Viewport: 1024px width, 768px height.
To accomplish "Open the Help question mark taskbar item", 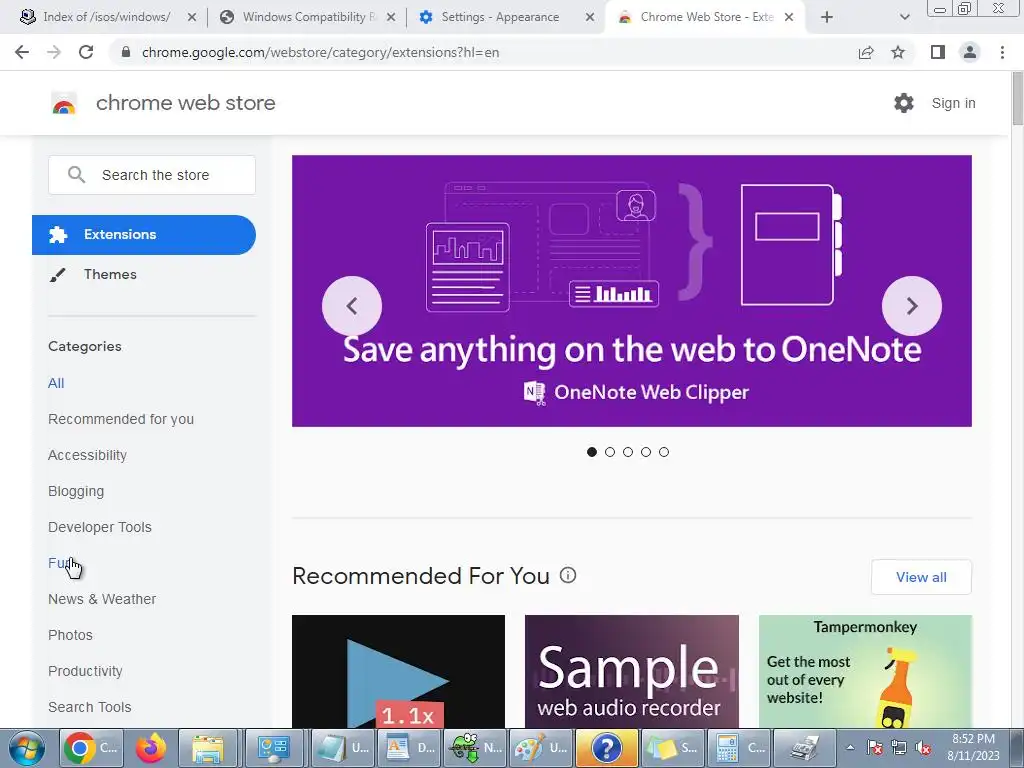I will pos(607,748).
